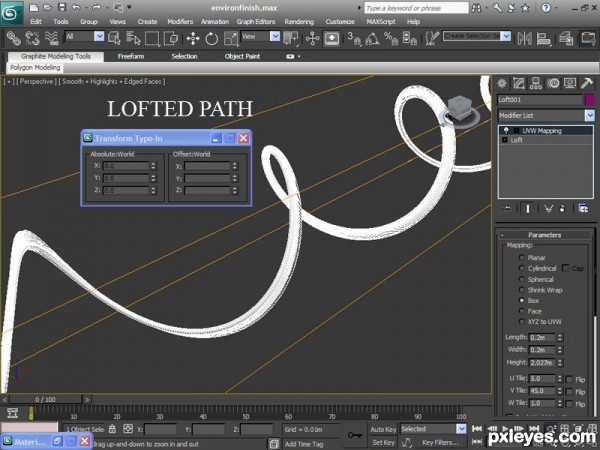This screenshot has width=600, height=450.
Task: Open Edit Named Selection Sets tool
Action: (432, 38)
